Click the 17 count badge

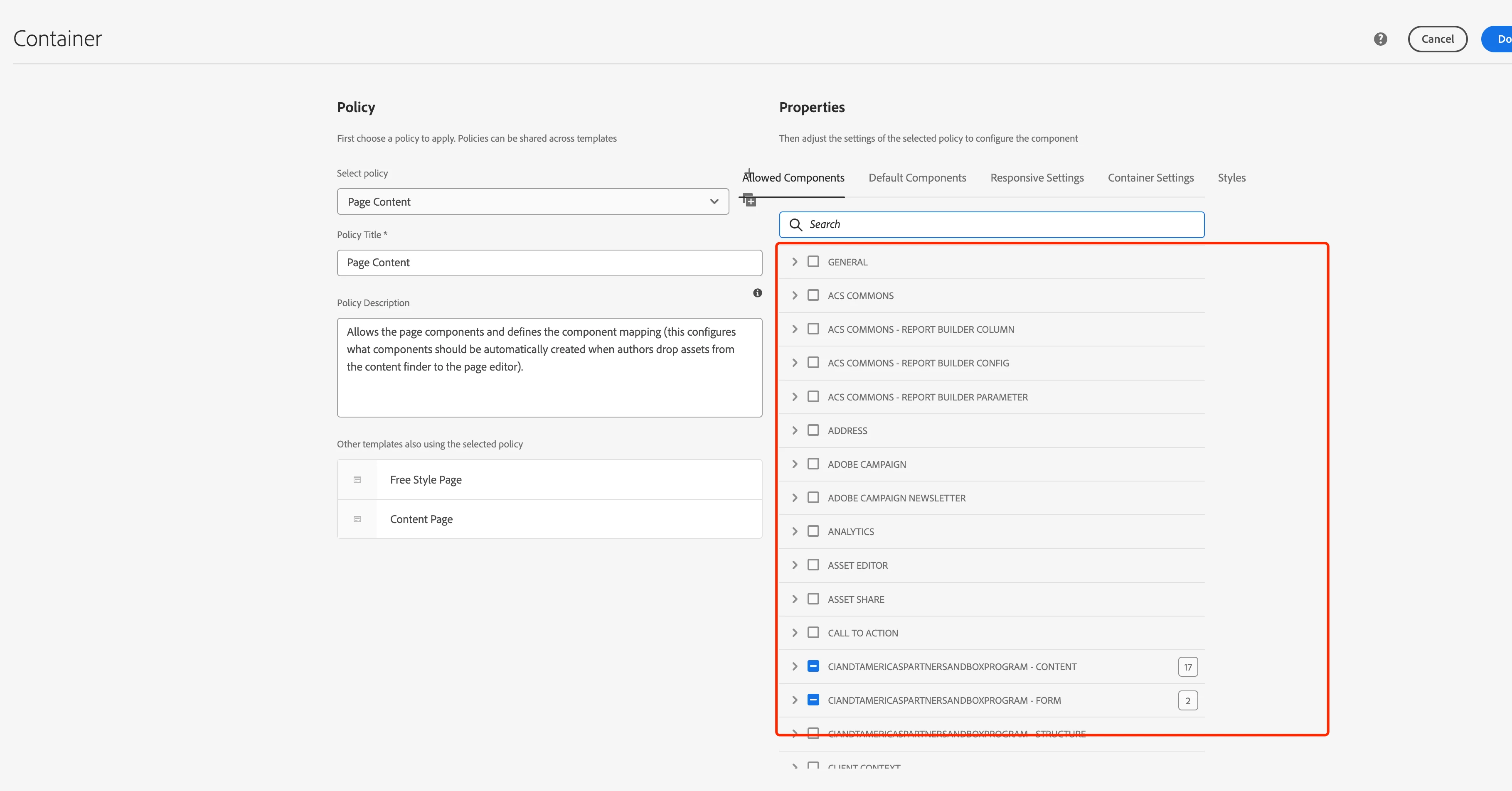pos(1187,667)
